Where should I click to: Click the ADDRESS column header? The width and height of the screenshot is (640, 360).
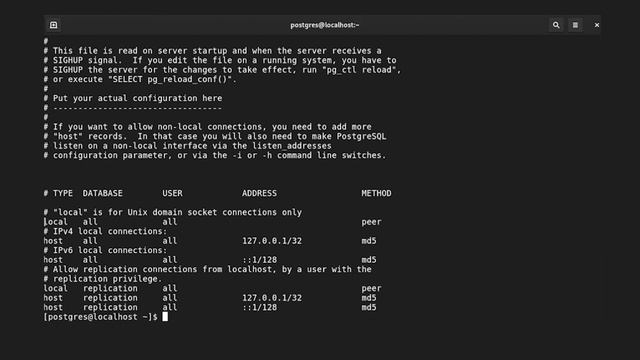pyautogui.click(x=259, y=193)
